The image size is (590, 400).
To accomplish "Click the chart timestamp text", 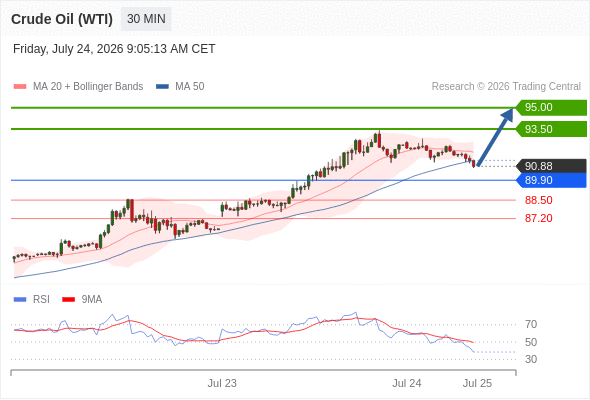I will (114, 49).
